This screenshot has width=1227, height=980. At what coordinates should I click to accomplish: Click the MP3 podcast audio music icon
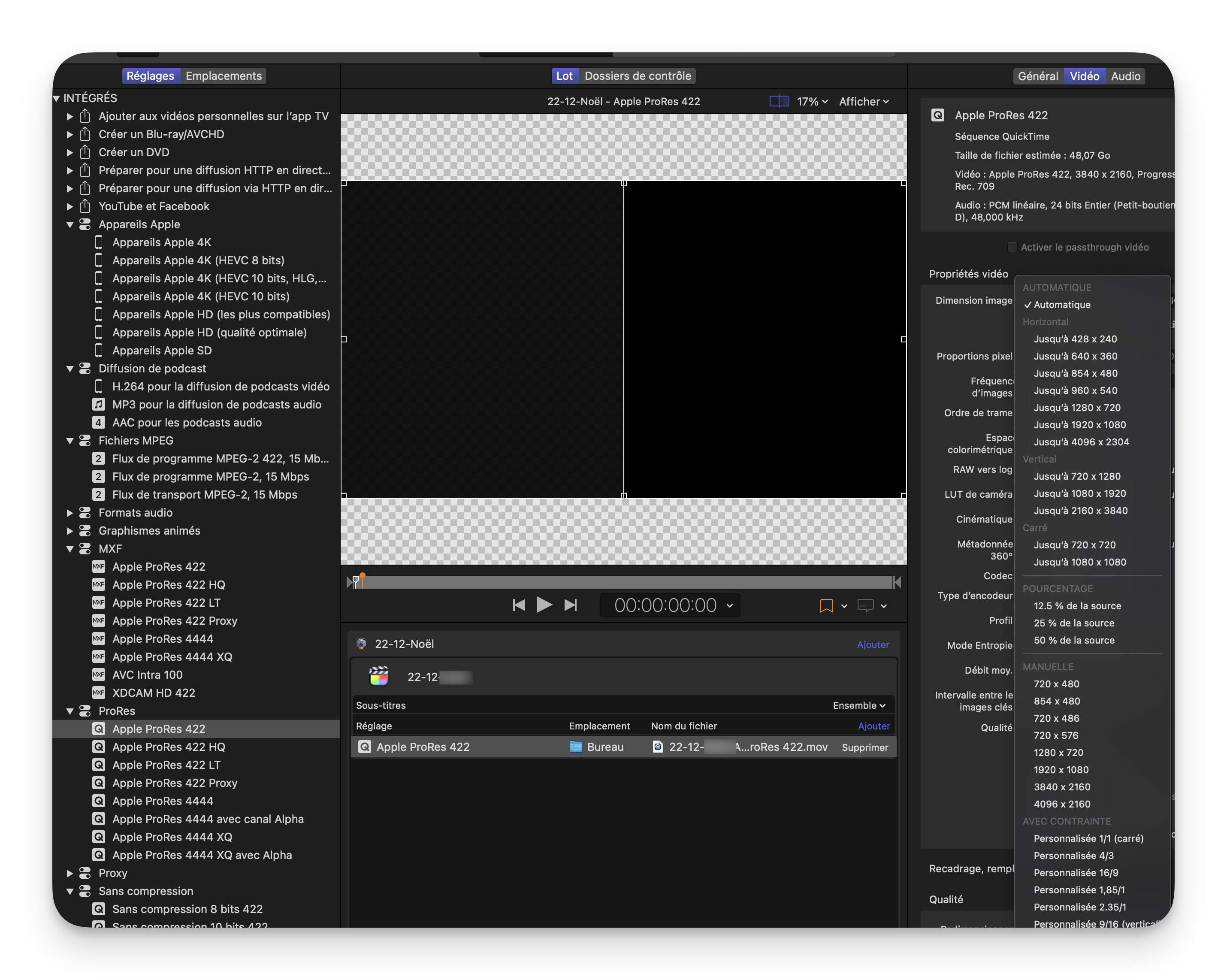(x=98, y=405)
